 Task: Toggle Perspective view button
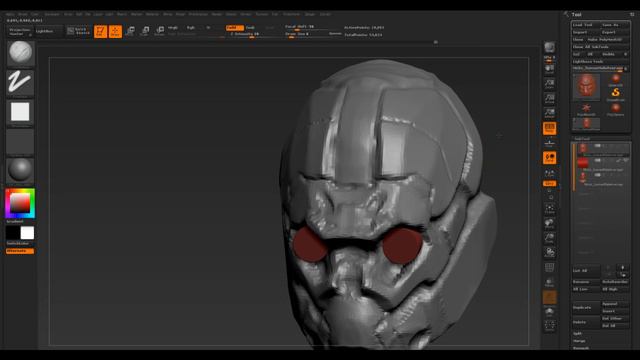tap(549, 128)
